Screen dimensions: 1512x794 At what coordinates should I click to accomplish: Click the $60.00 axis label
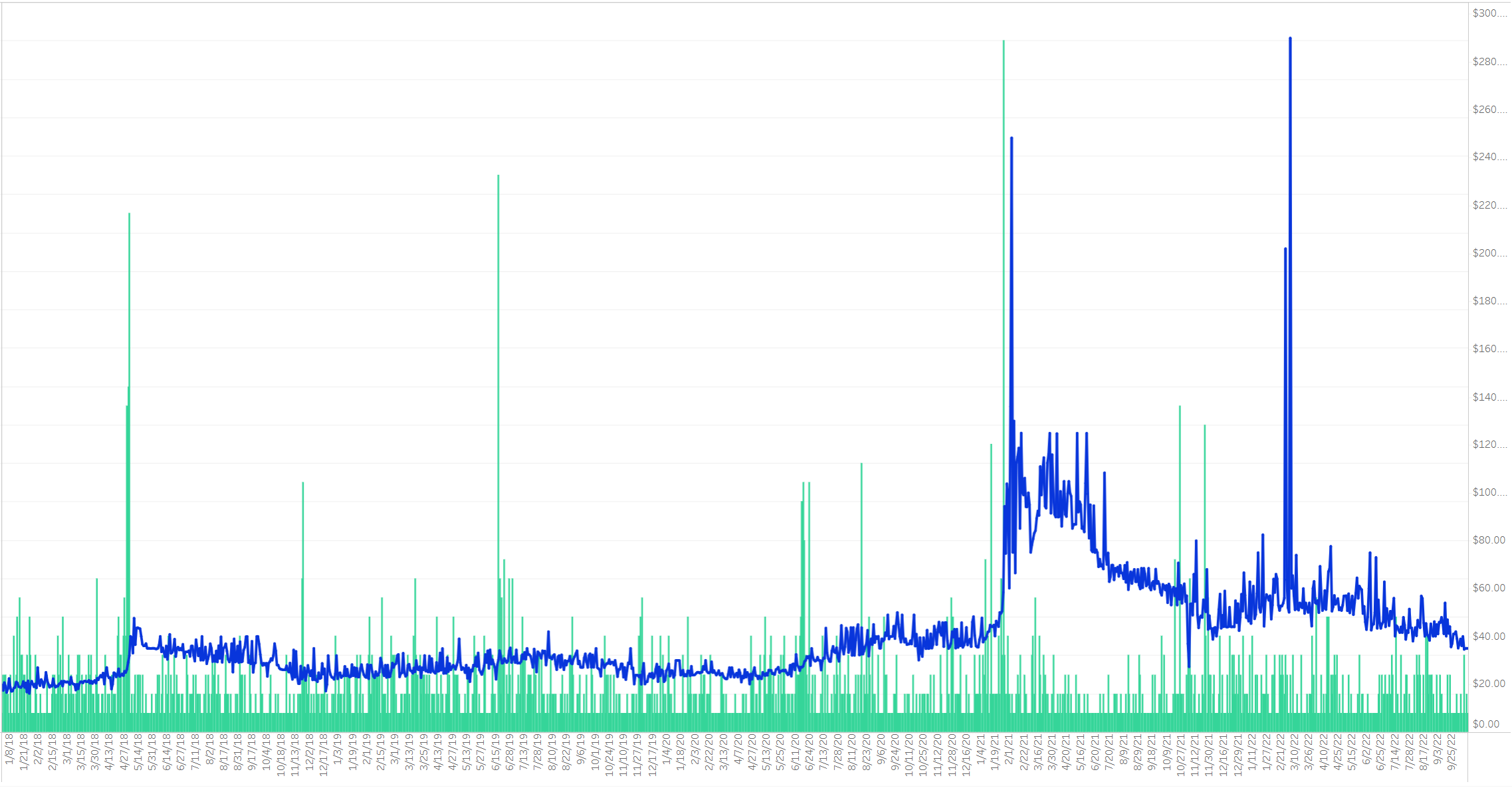1489,588
